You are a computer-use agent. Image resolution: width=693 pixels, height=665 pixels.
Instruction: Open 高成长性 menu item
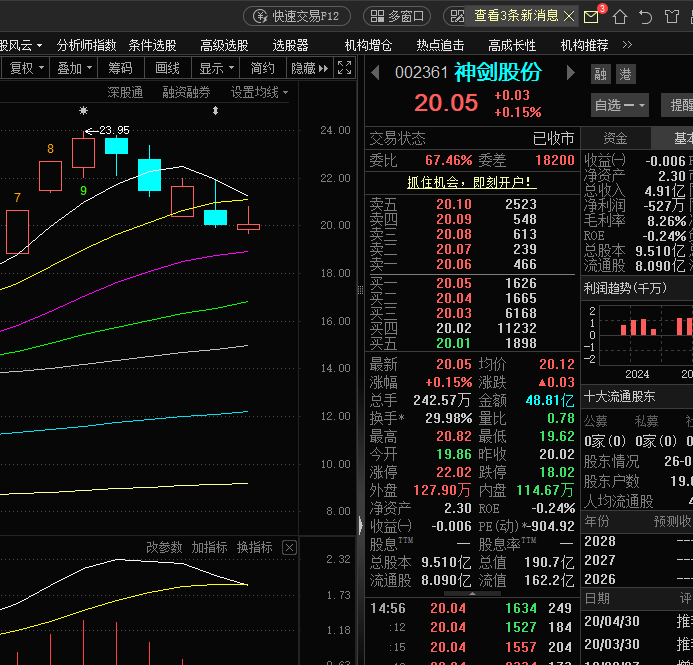point(512,45)
